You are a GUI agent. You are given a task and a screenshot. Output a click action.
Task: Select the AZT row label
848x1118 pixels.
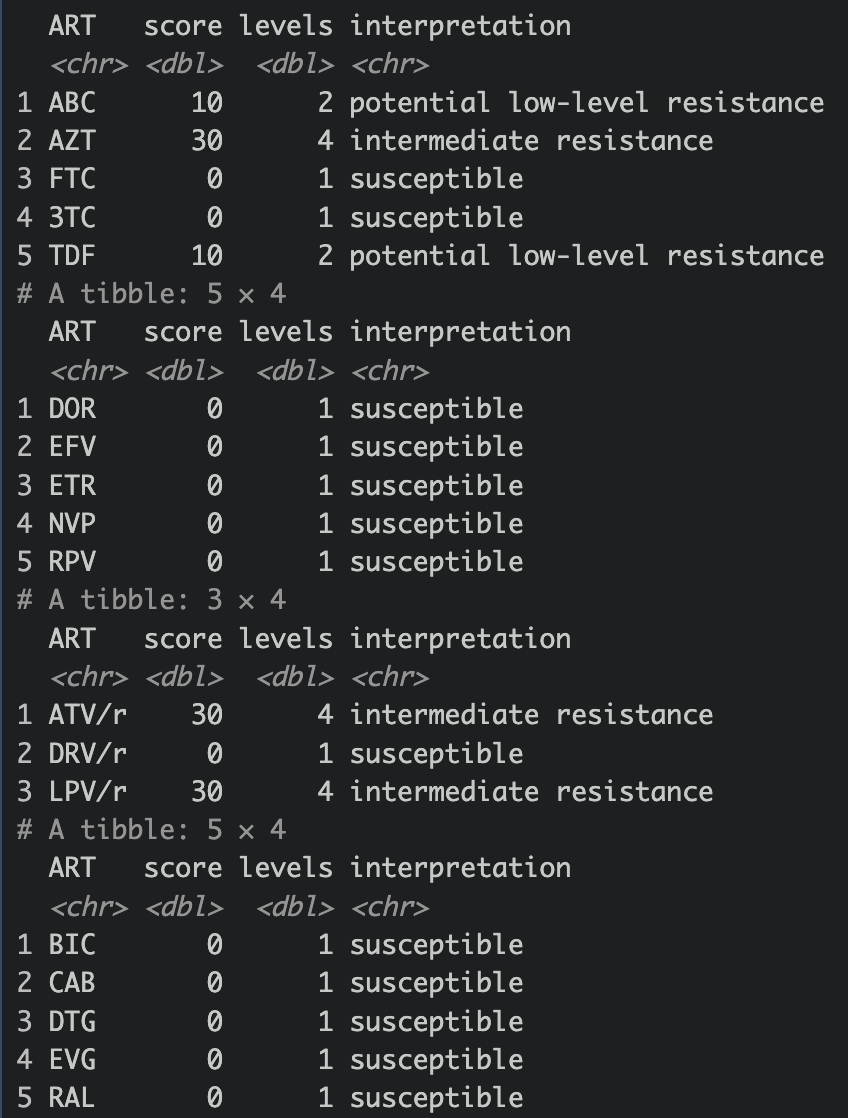tap(72, 141)
